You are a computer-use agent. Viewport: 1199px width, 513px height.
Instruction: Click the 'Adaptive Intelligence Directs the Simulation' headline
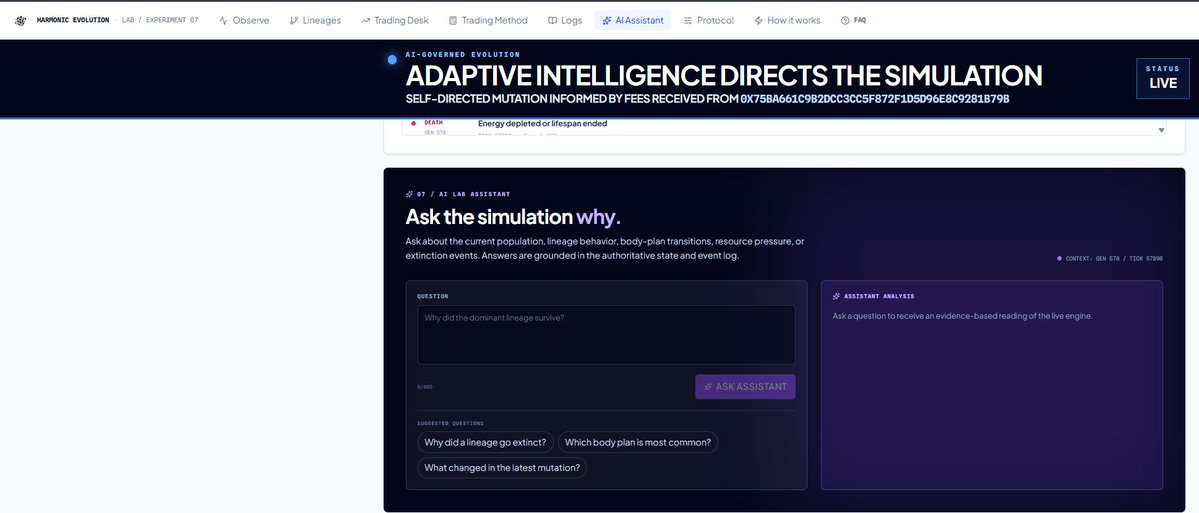[723, 76]
